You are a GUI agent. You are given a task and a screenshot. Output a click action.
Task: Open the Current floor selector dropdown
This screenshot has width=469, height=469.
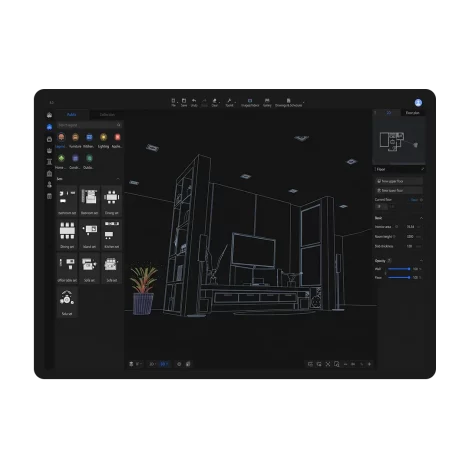pyautogui.click(x=381, y=206)
